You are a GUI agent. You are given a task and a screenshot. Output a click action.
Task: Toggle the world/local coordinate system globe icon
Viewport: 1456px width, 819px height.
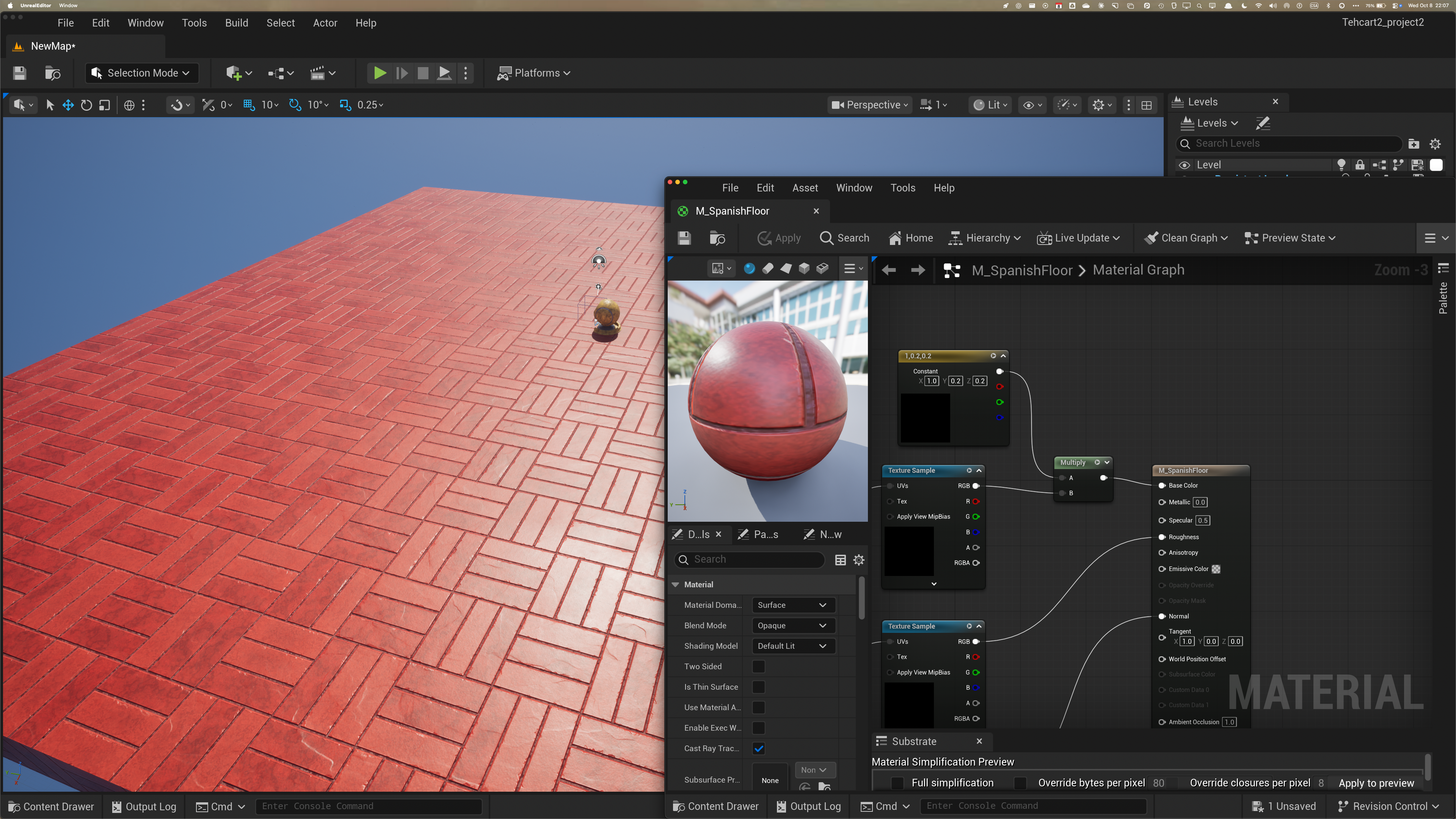click(x=129, y=105)
